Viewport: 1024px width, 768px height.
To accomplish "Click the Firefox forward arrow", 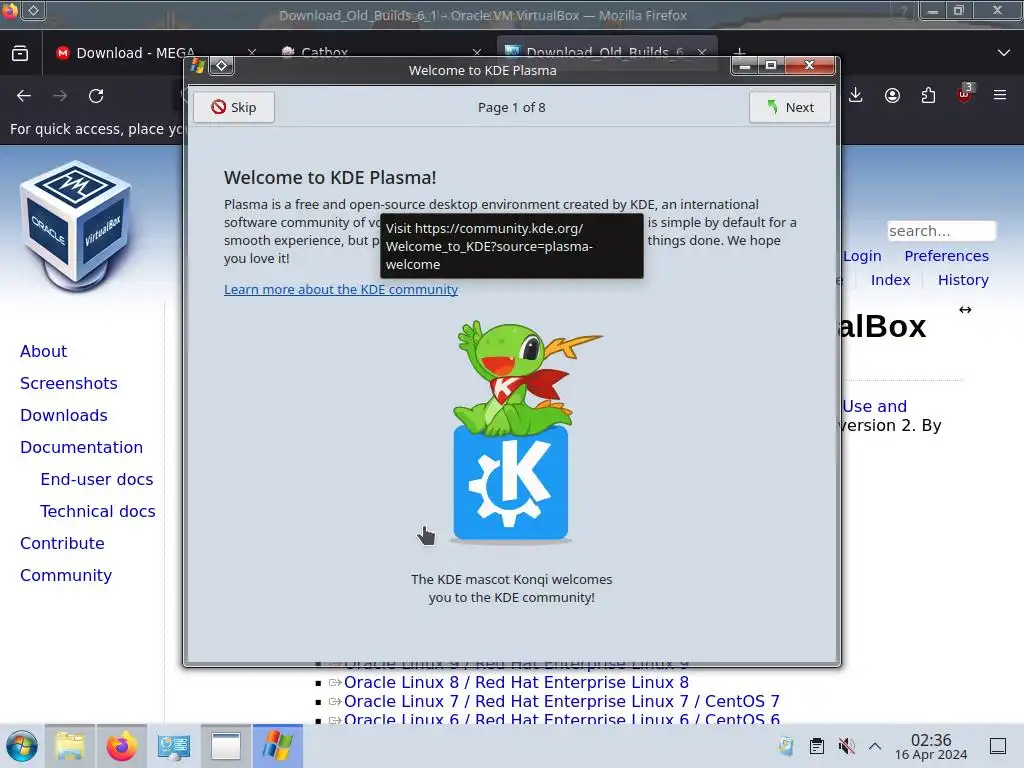I will [x=60, y=96].
